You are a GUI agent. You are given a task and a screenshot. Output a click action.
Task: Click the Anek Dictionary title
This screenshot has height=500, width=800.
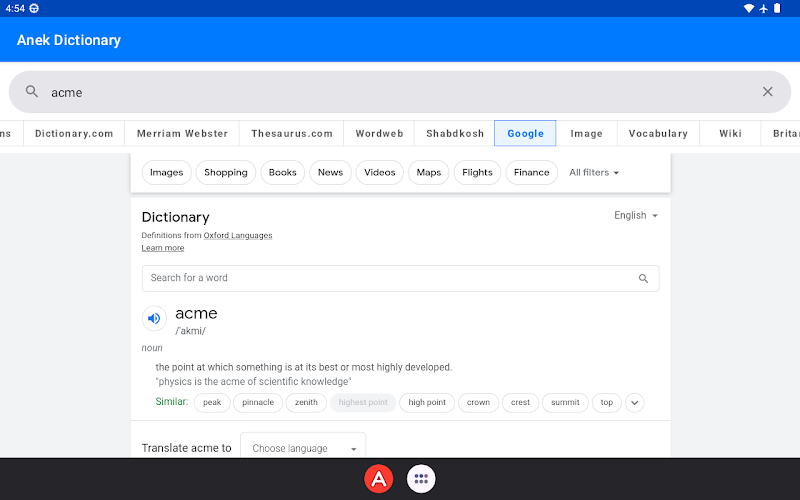(x=69, y=40)
